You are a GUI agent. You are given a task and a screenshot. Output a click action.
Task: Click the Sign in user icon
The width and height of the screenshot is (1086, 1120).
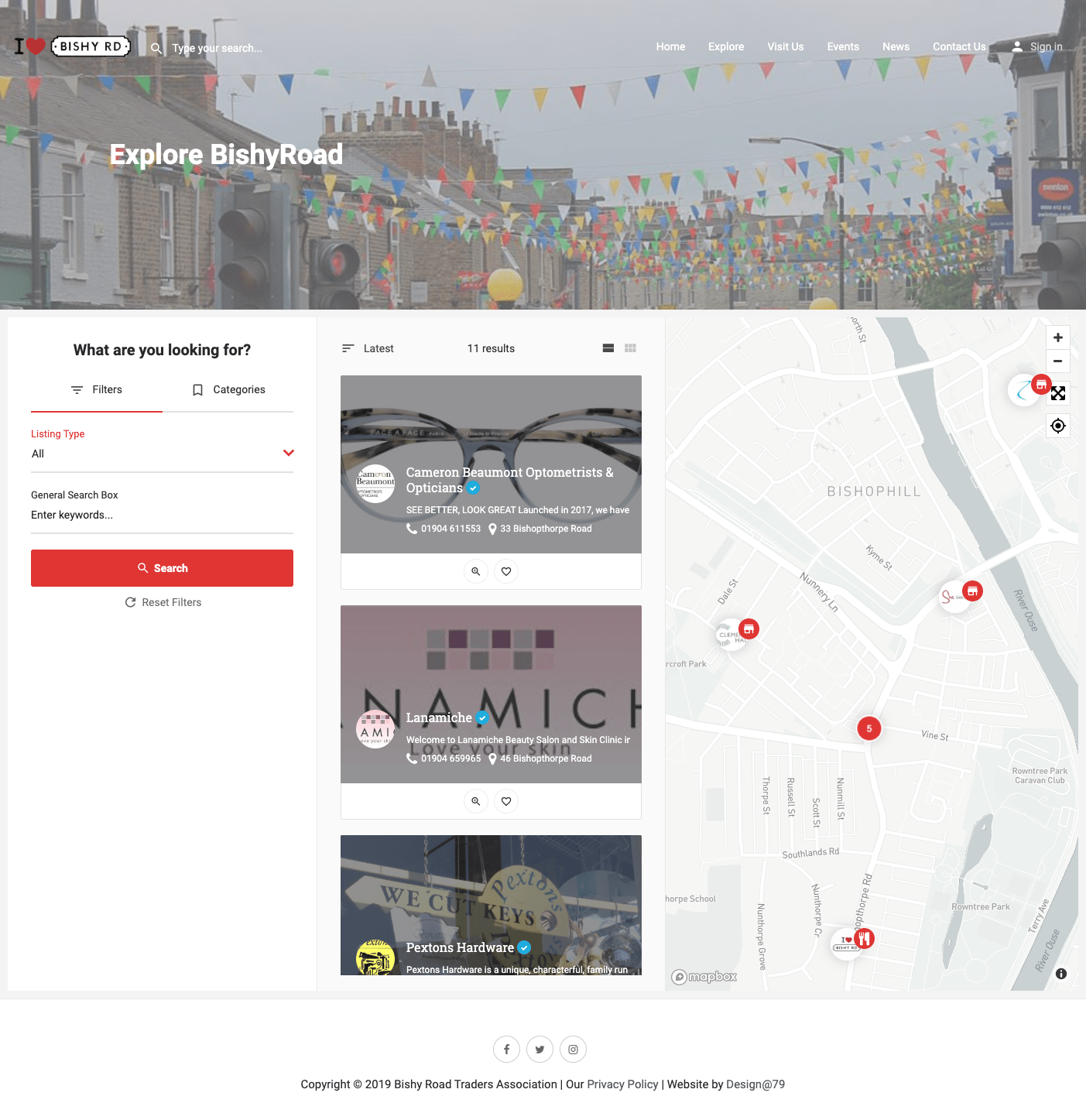pyautogui.click(x=1017, y=46)
